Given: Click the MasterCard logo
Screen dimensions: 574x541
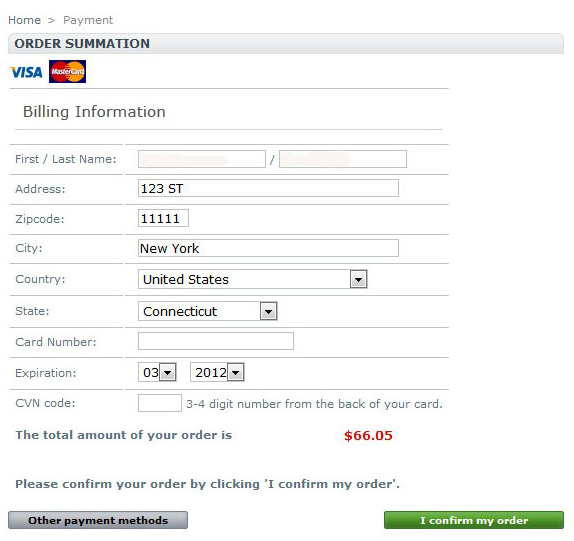Looking at the screenshot, I should click(67, 72).
